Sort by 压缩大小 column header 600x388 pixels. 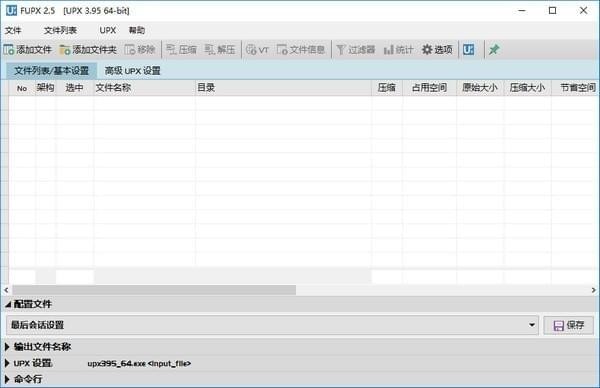(x=528, y=88)
